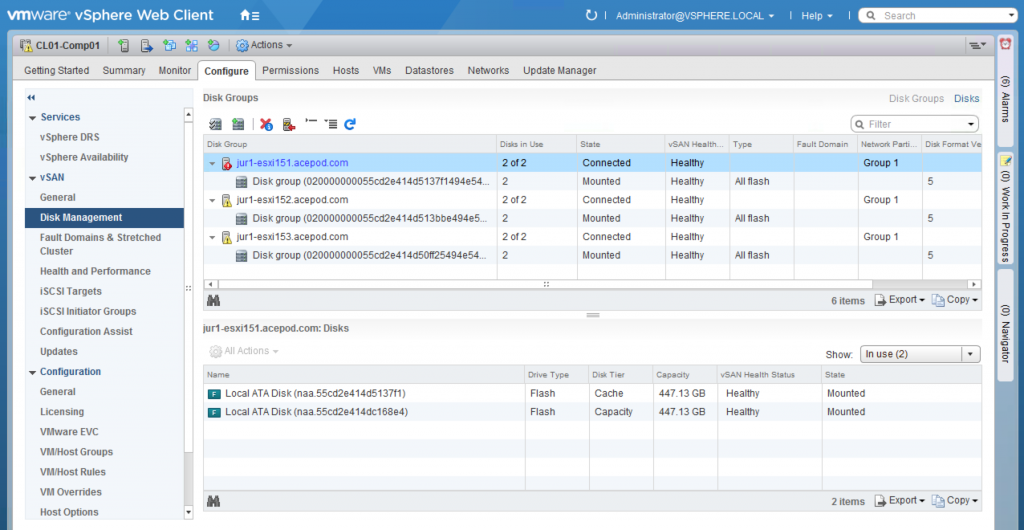Click the collapse all rows icon

click(311, 123)
